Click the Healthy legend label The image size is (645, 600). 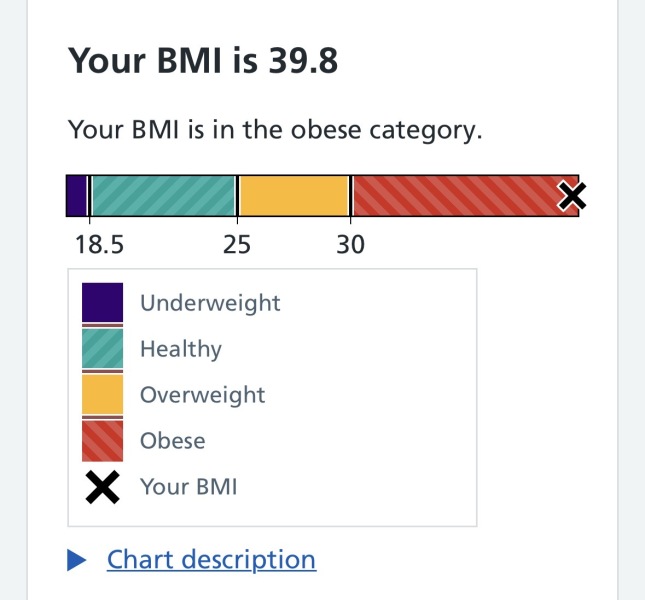pyautogui.click(x=181, y=349)
